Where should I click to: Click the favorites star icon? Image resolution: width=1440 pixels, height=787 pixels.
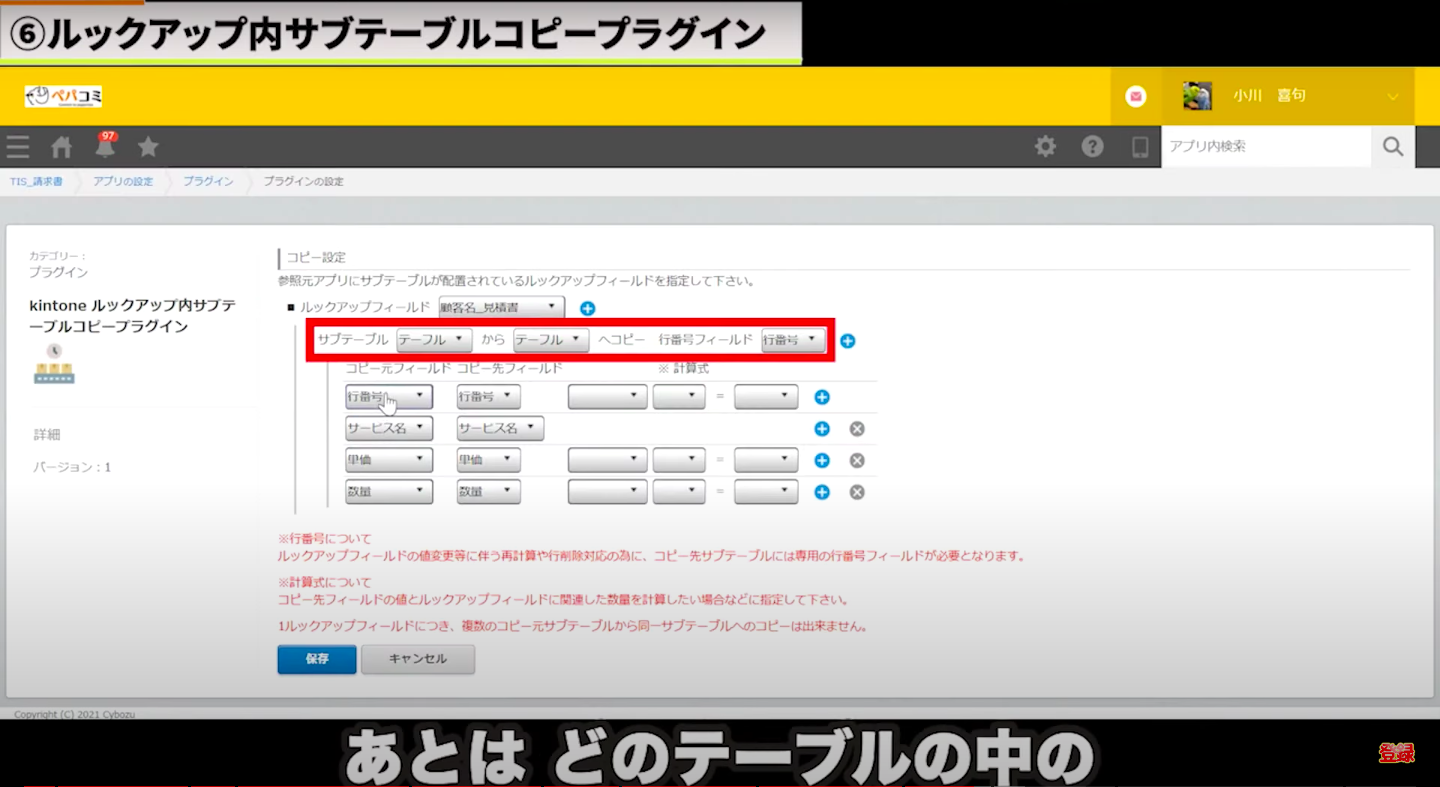(148, 147)
